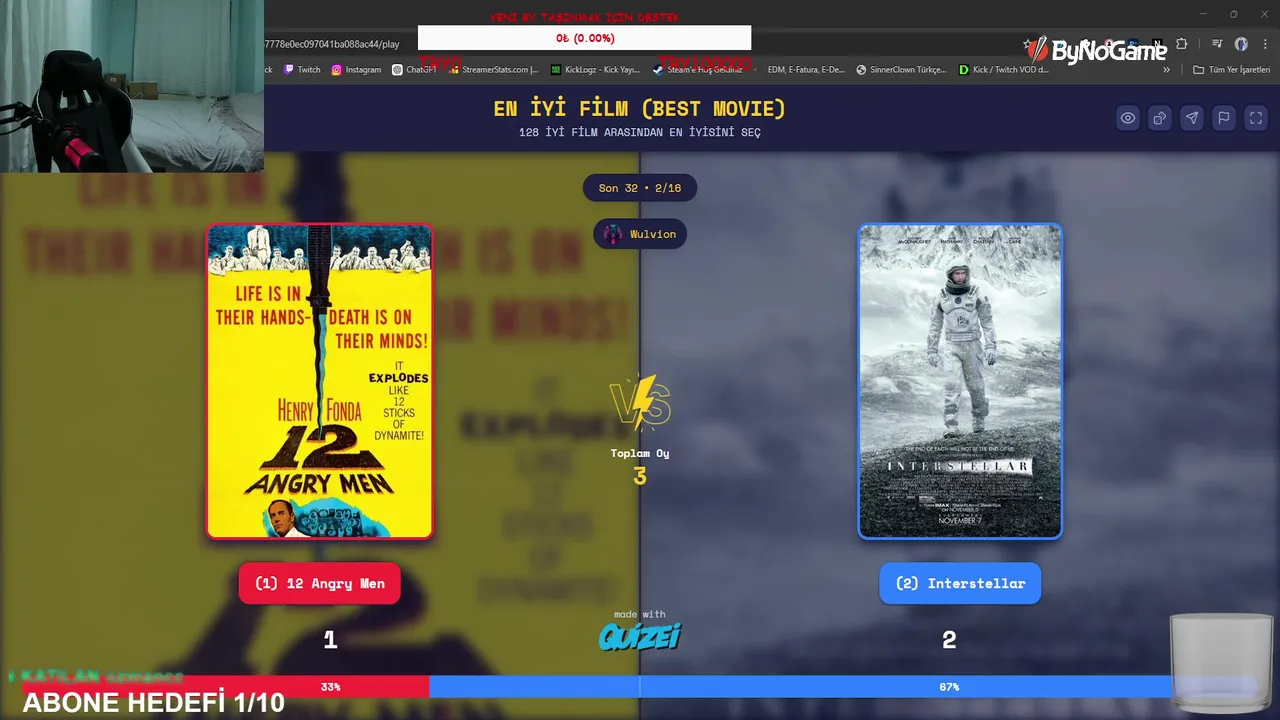The width and height of the screenshot is (1280, 720).
Task: Click the Son 32 • 2/16 round badge
Action: (640, 188)
